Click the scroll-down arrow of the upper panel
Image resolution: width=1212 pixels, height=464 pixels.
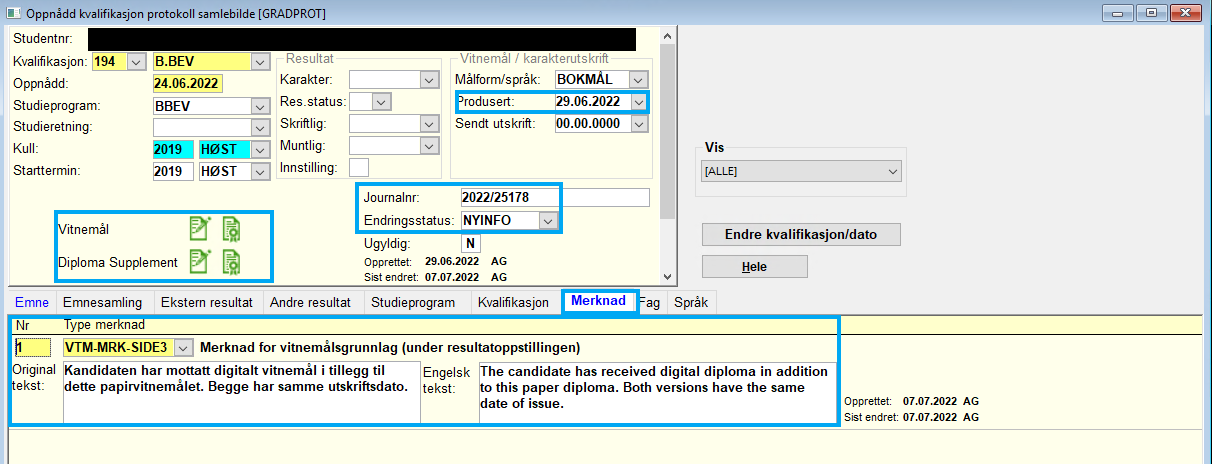(667, 277)
